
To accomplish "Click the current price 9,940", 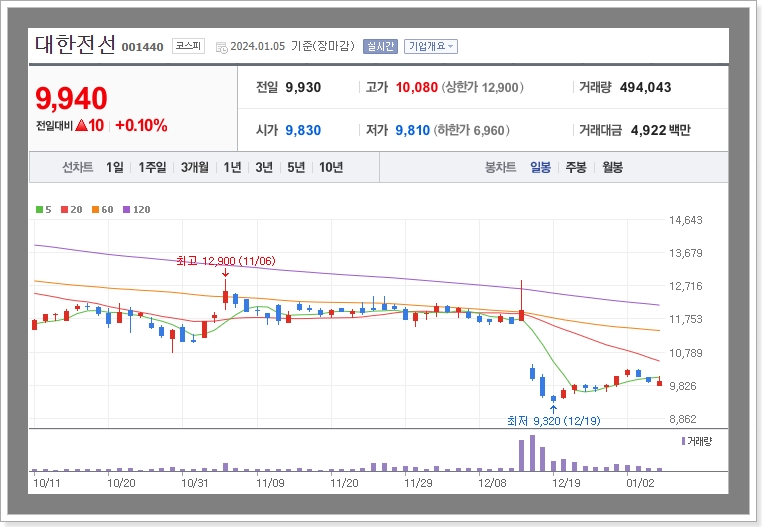I will point(71,99).
